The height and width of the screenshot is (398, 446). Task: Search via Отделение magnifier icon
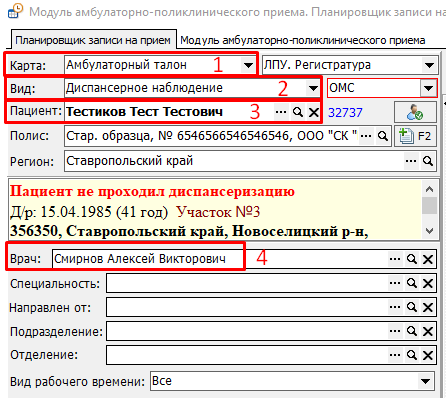click(x=412, y=355)
